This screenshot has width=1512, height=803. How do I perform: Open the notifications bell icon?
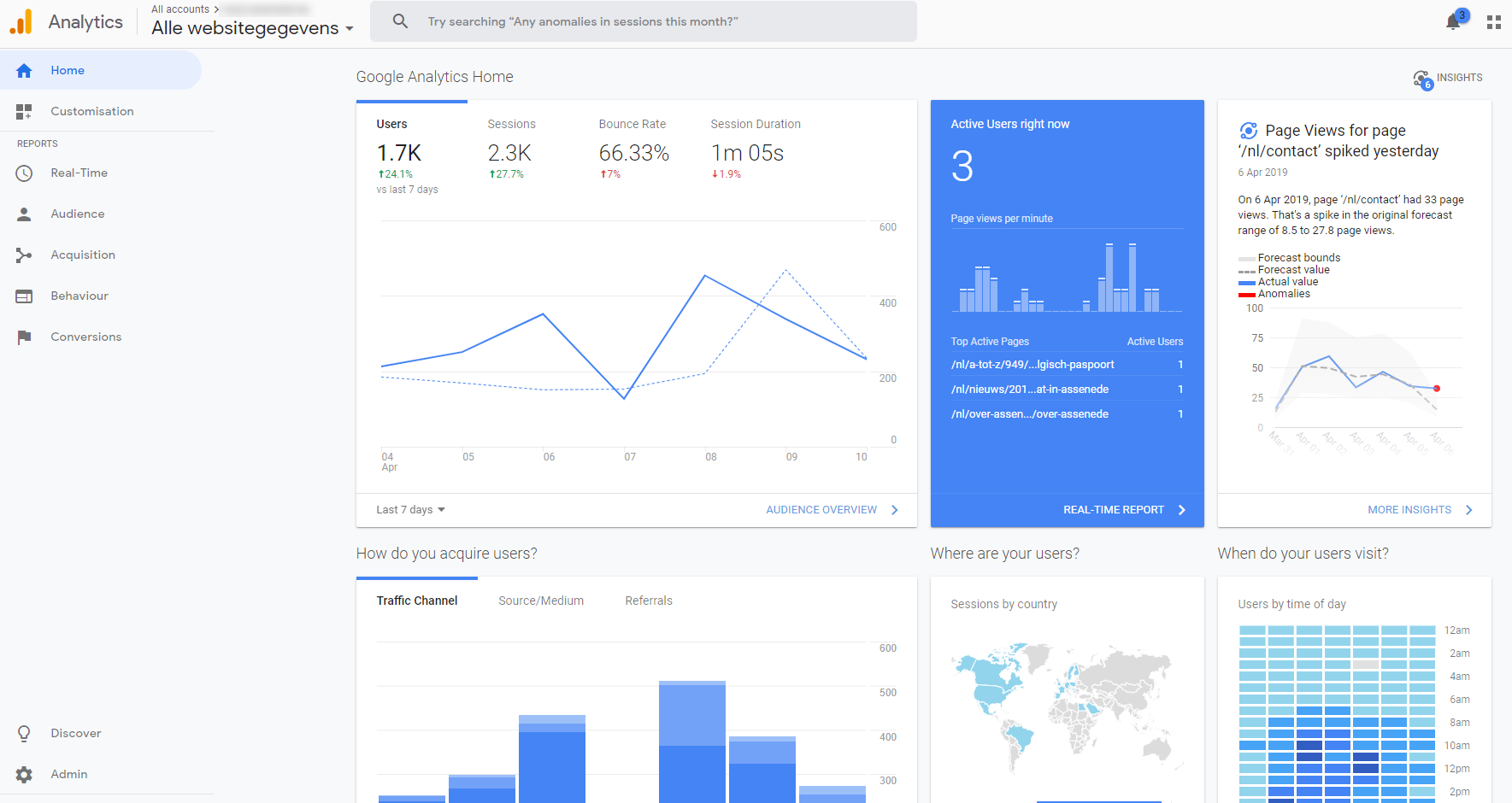tap(1453, 22)
